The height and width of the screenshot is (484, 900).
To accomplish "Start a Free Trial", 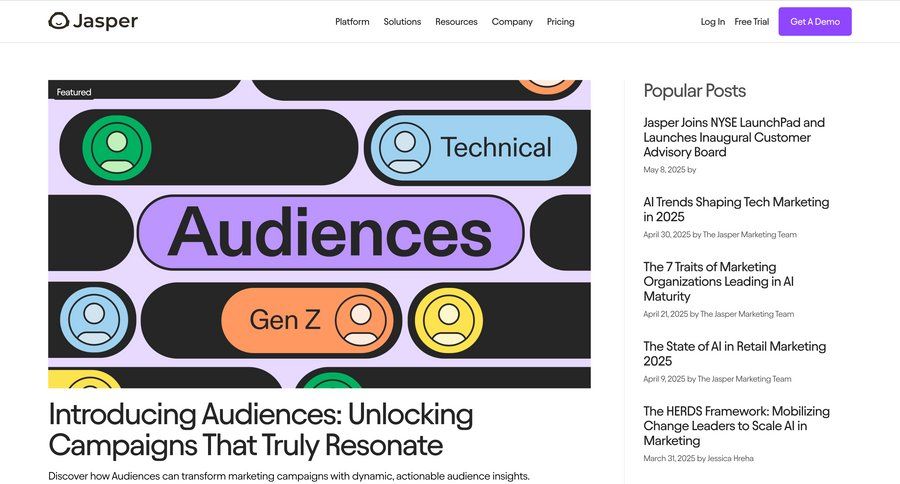I will coord(751,22).
